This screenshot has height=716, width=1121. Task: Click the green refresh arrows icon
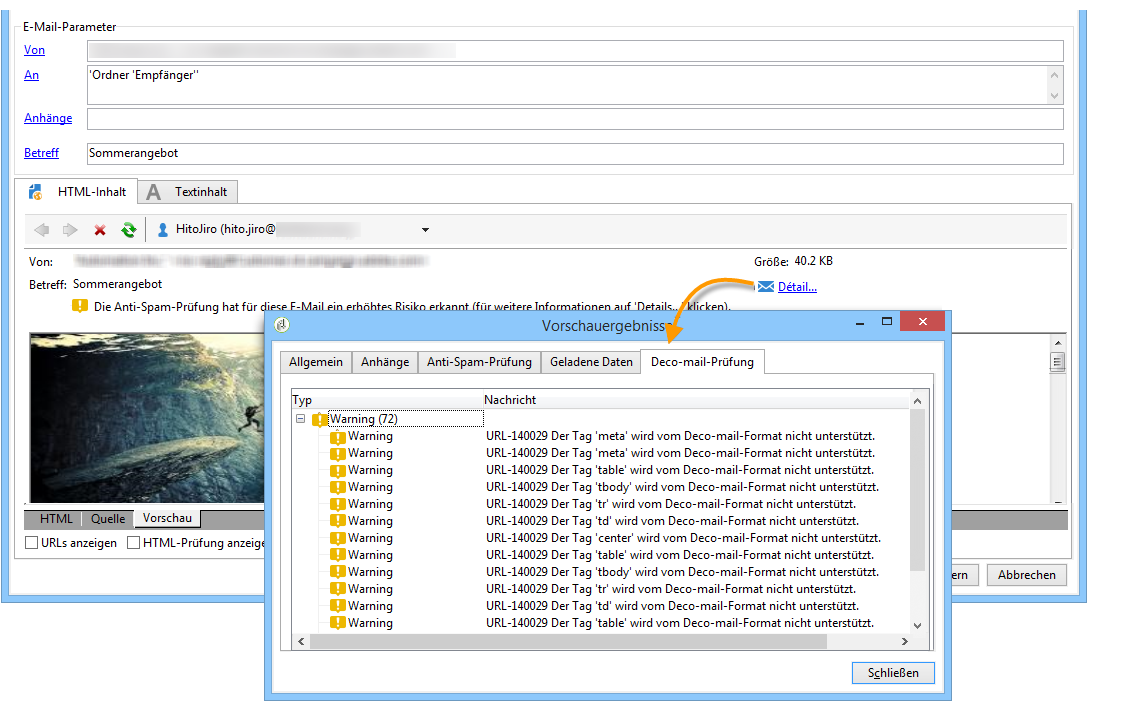click(x=129, y=229)
